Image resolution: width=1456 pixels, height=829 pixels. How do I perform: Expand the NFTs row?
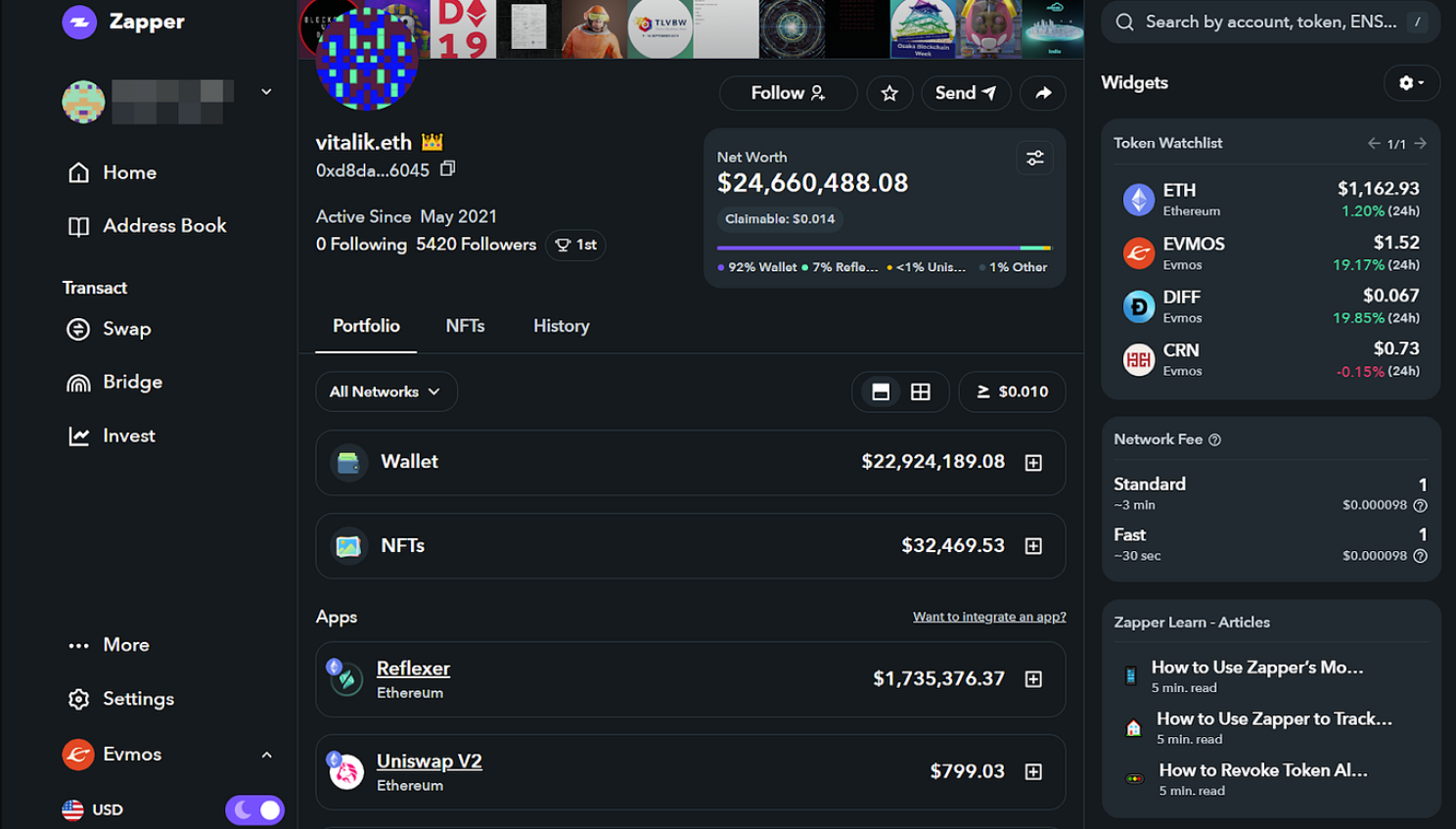point(1033,546)
